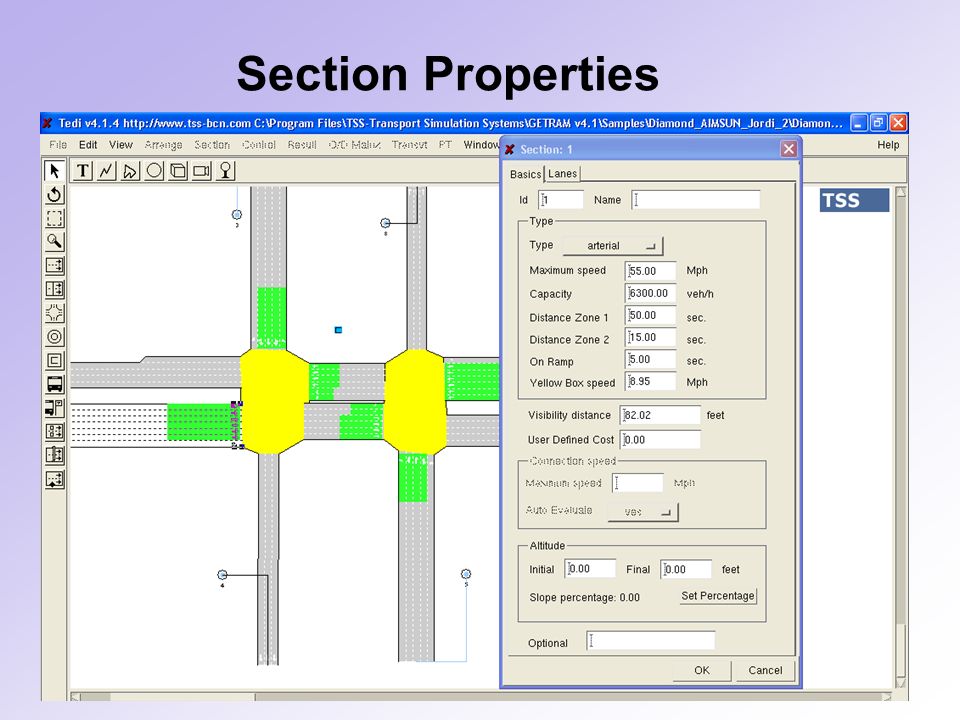
Task: Focus the Optional text field
Action: [650, 641]
